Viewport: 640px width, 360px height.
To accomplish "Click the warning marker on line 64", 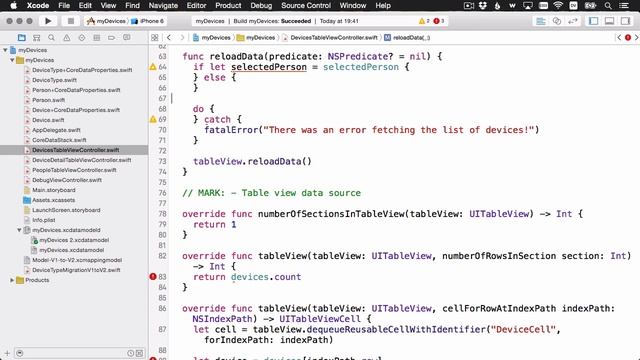I will 153,67.
